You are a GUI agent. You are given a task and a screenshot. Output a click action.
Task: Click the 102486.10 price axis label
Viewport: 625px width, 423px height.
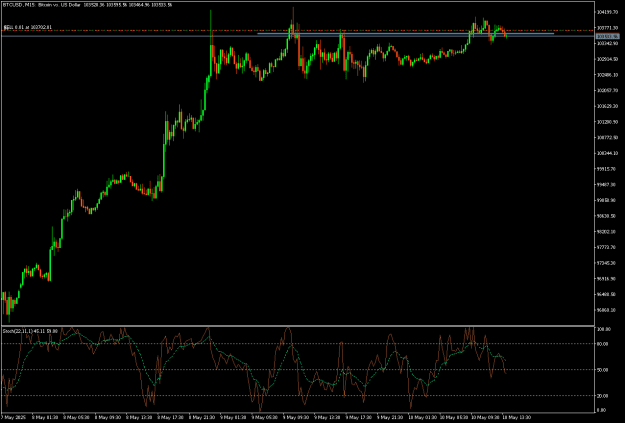click(x=607, y=75)
